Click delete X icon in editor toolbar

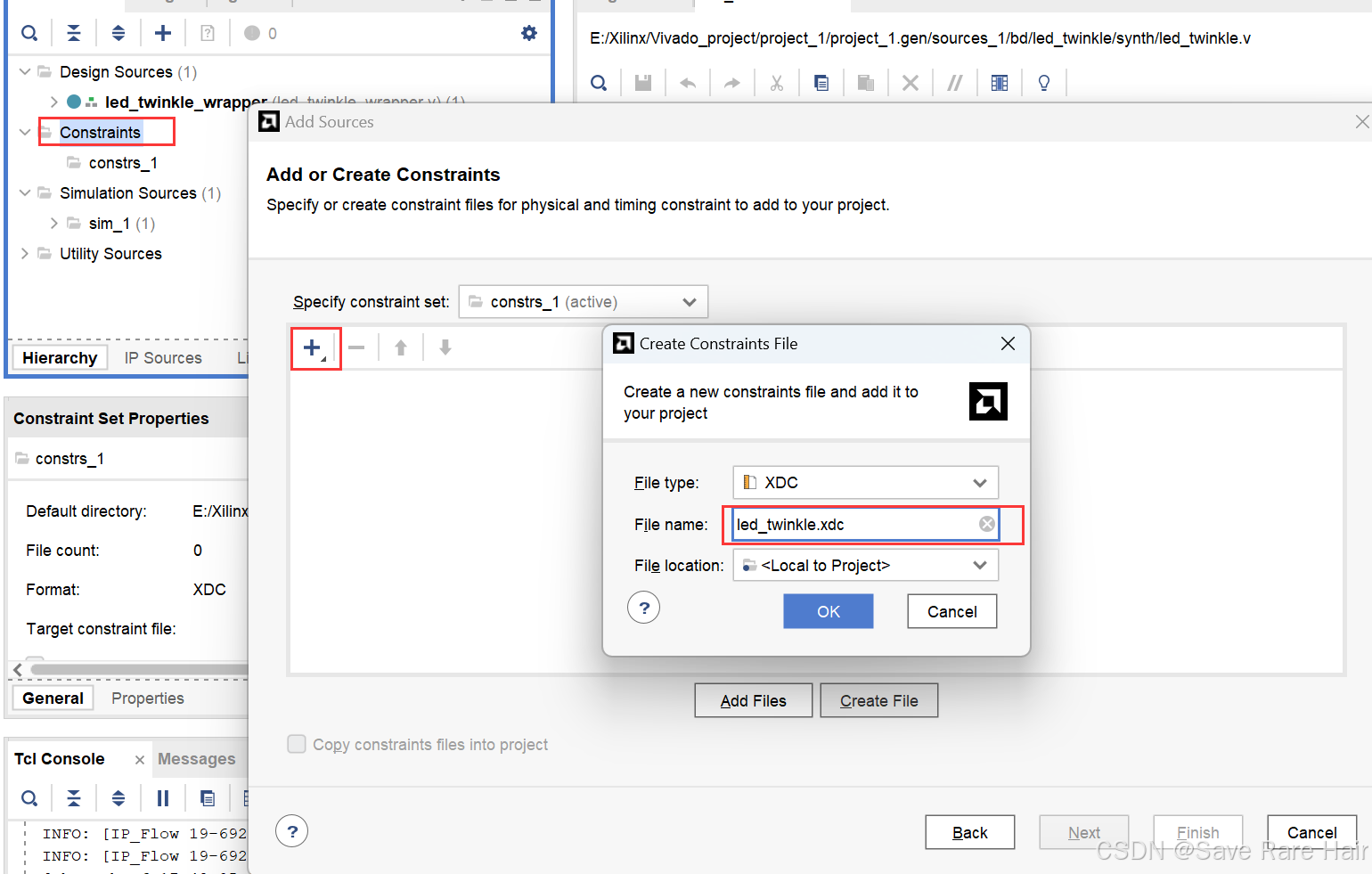(x=911, y=83)
